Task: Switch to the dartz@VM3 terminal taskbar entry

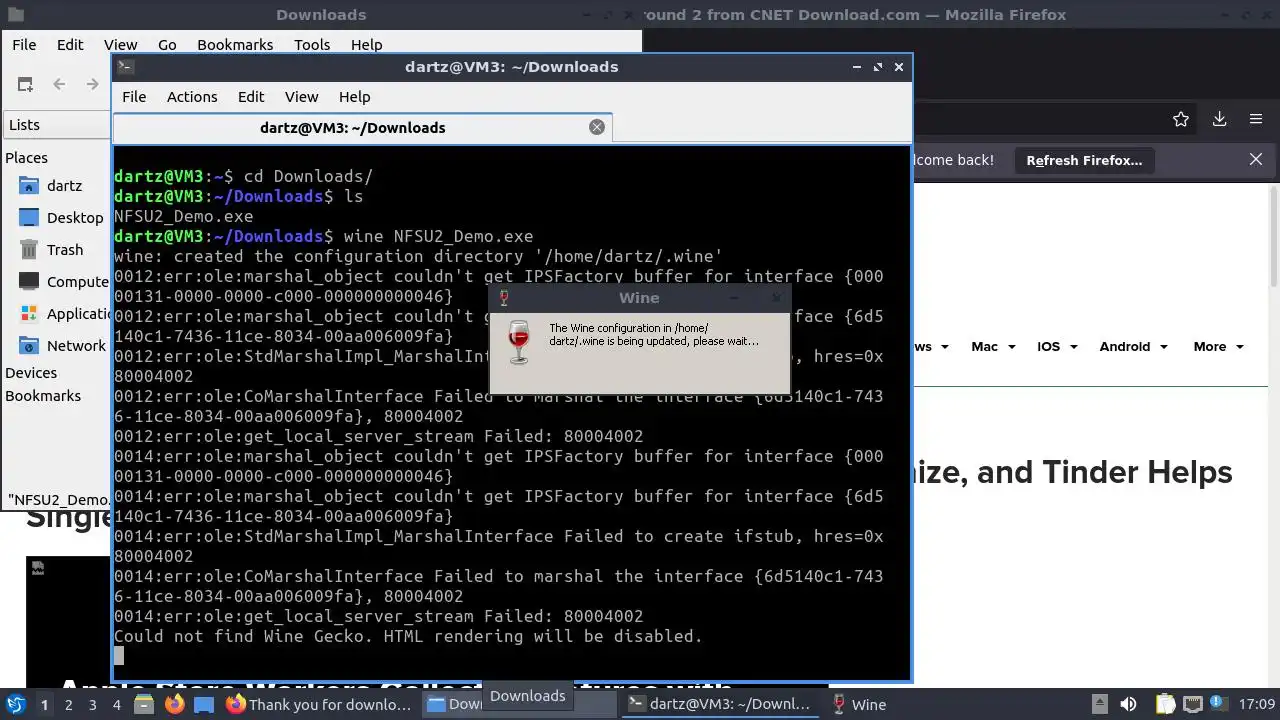Action: click(x=719, y=705)
